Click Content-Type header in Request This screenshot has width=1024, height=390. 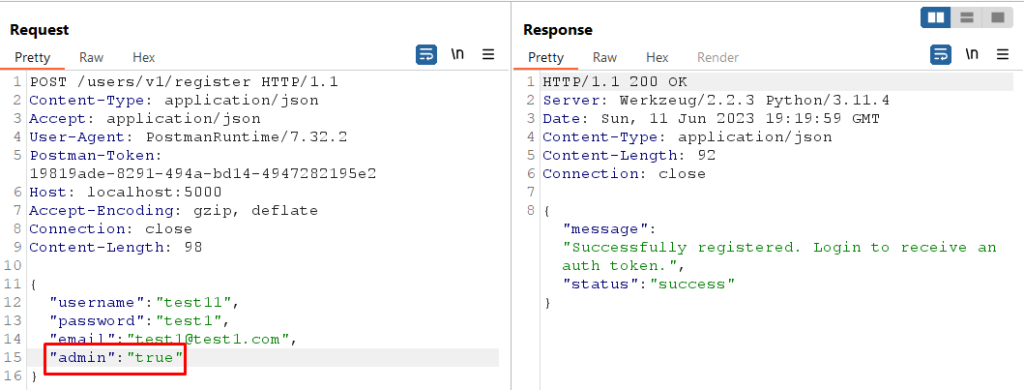tap(174, 101)
